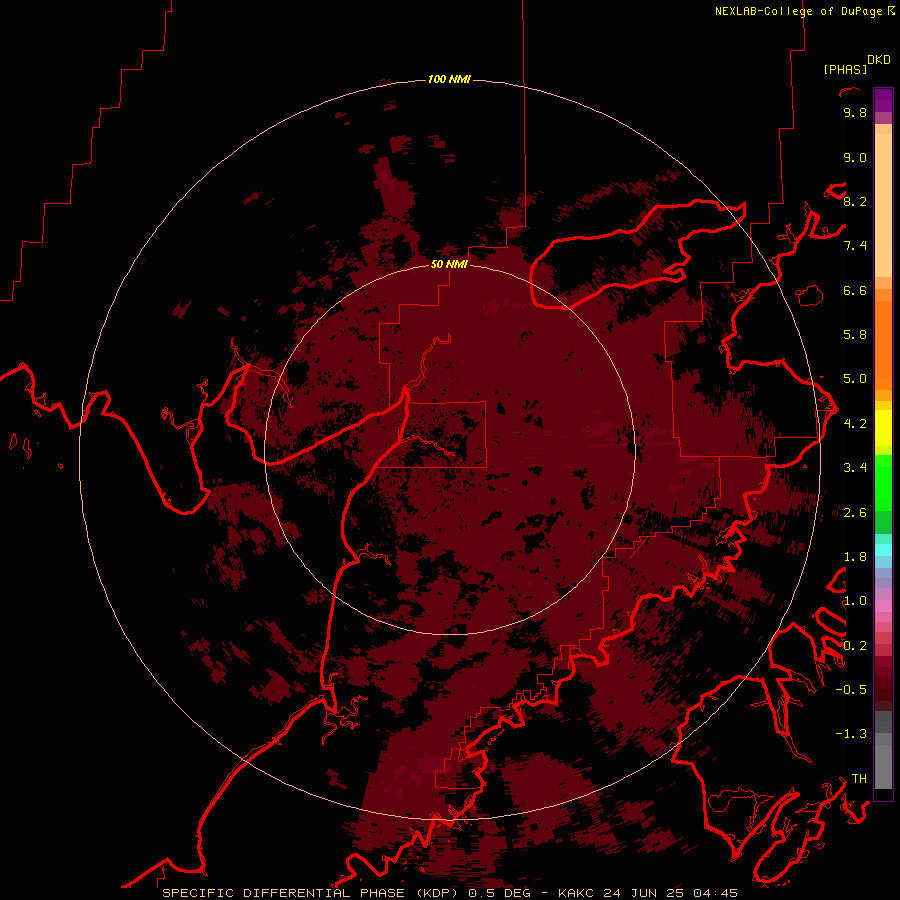
Task: Select the -0.5 value on color scale
Action: [x=851, y=690]
